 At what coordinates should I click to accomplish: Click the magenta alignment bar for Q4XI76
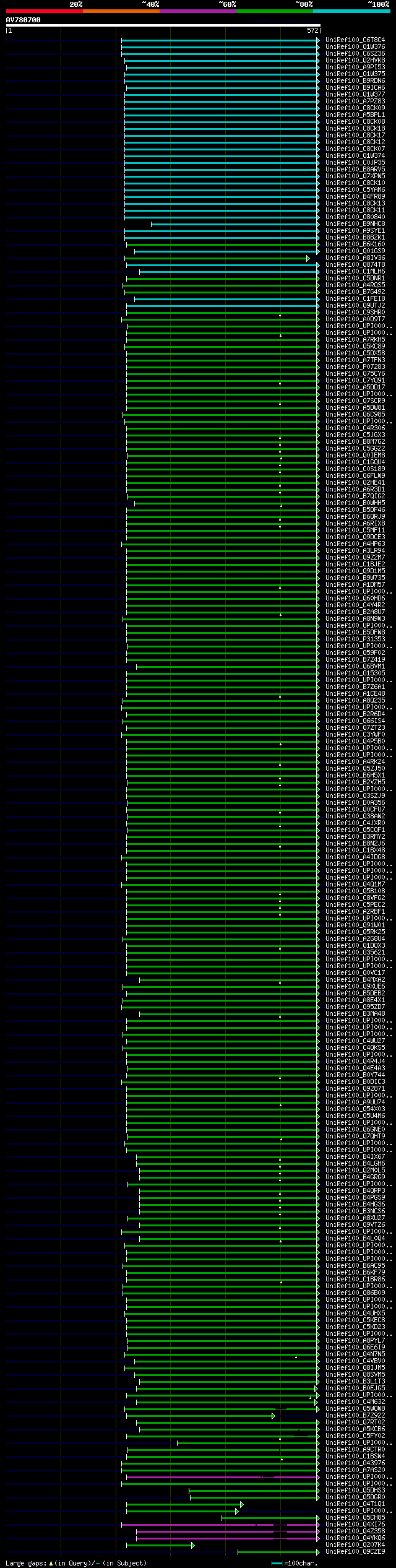220,1525
